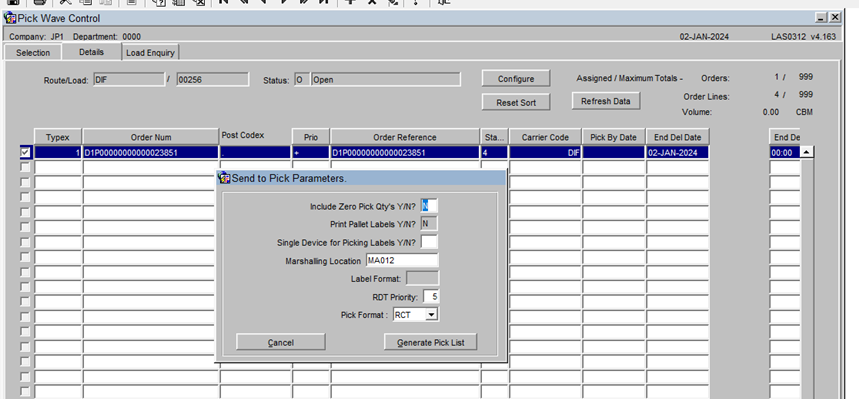Viewport: 859px width, 399px height.
Task: Click the Status code field O
Action: tap(301, 79)
